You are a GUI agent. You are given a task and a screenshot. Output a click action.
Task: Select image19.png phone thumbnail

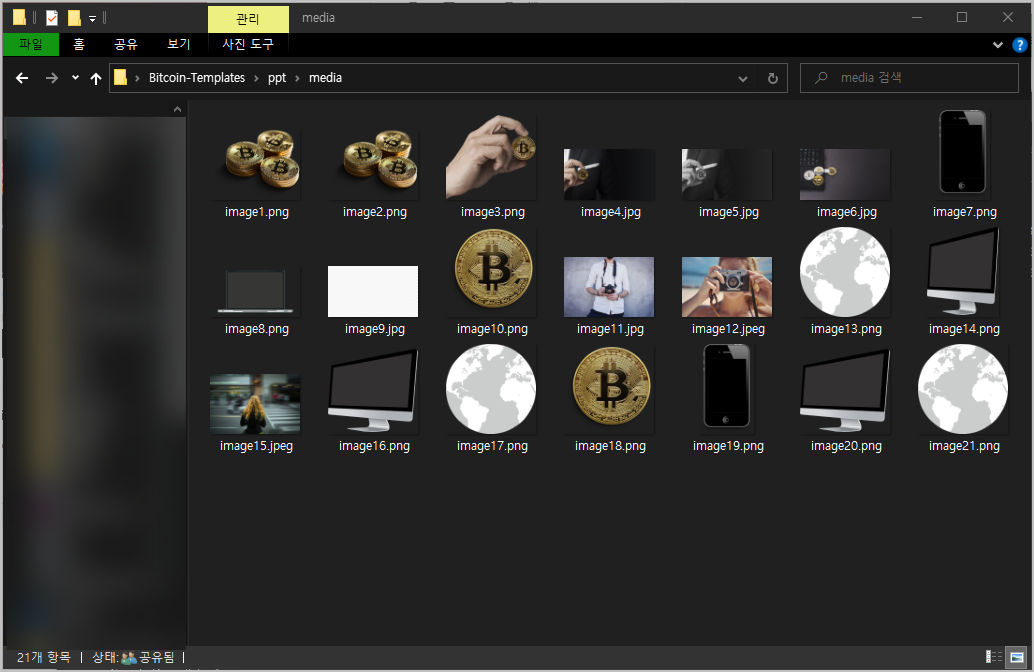727,386
